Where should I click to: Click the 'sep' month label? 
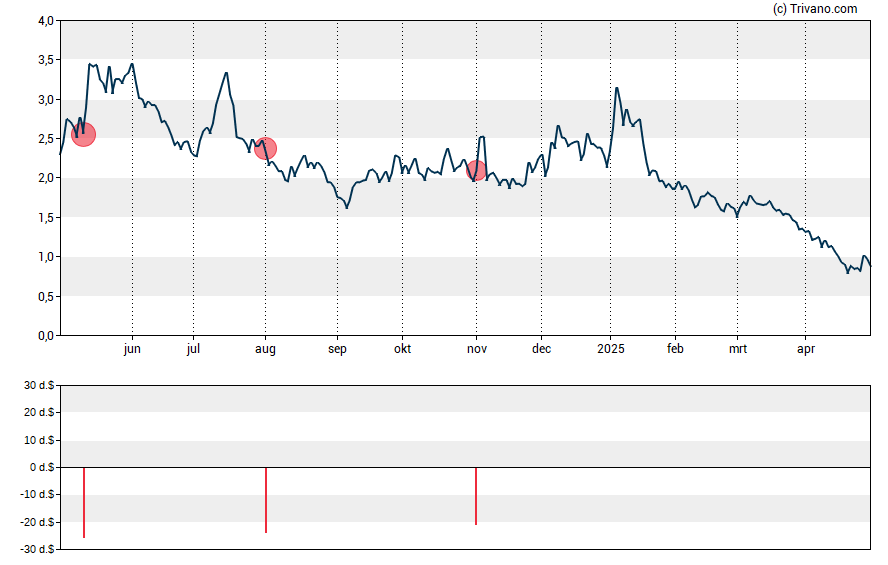tap(337, 349)
